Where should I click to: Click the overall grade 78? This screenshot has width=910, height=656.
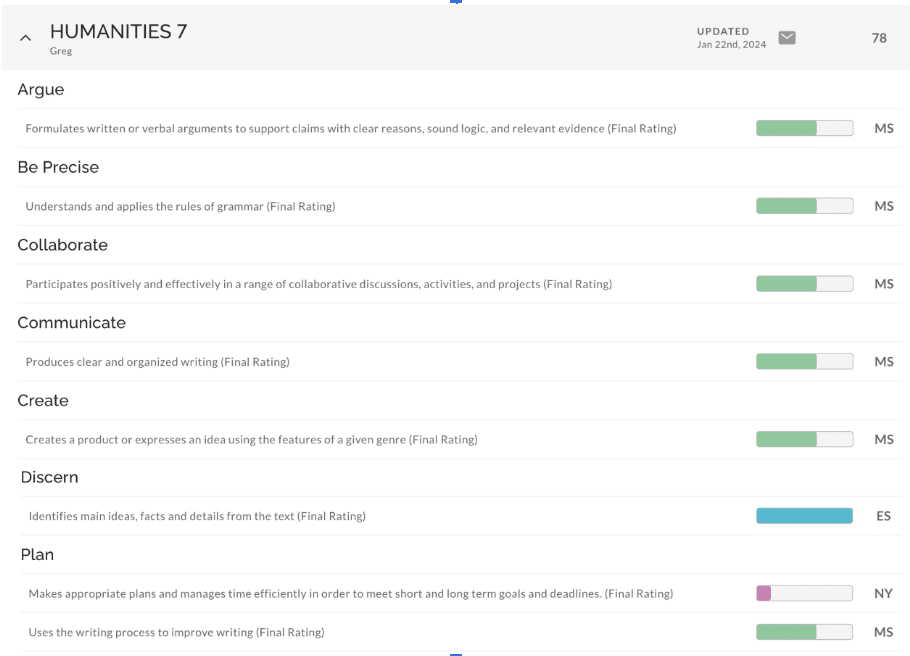coord(878,37)
